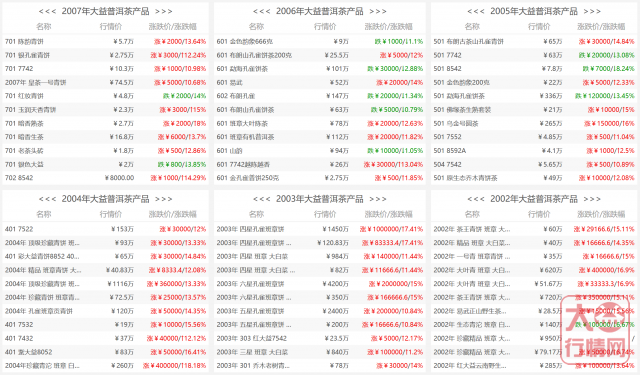Select the 602 布朗孔雀 product name

click(236, 96)
